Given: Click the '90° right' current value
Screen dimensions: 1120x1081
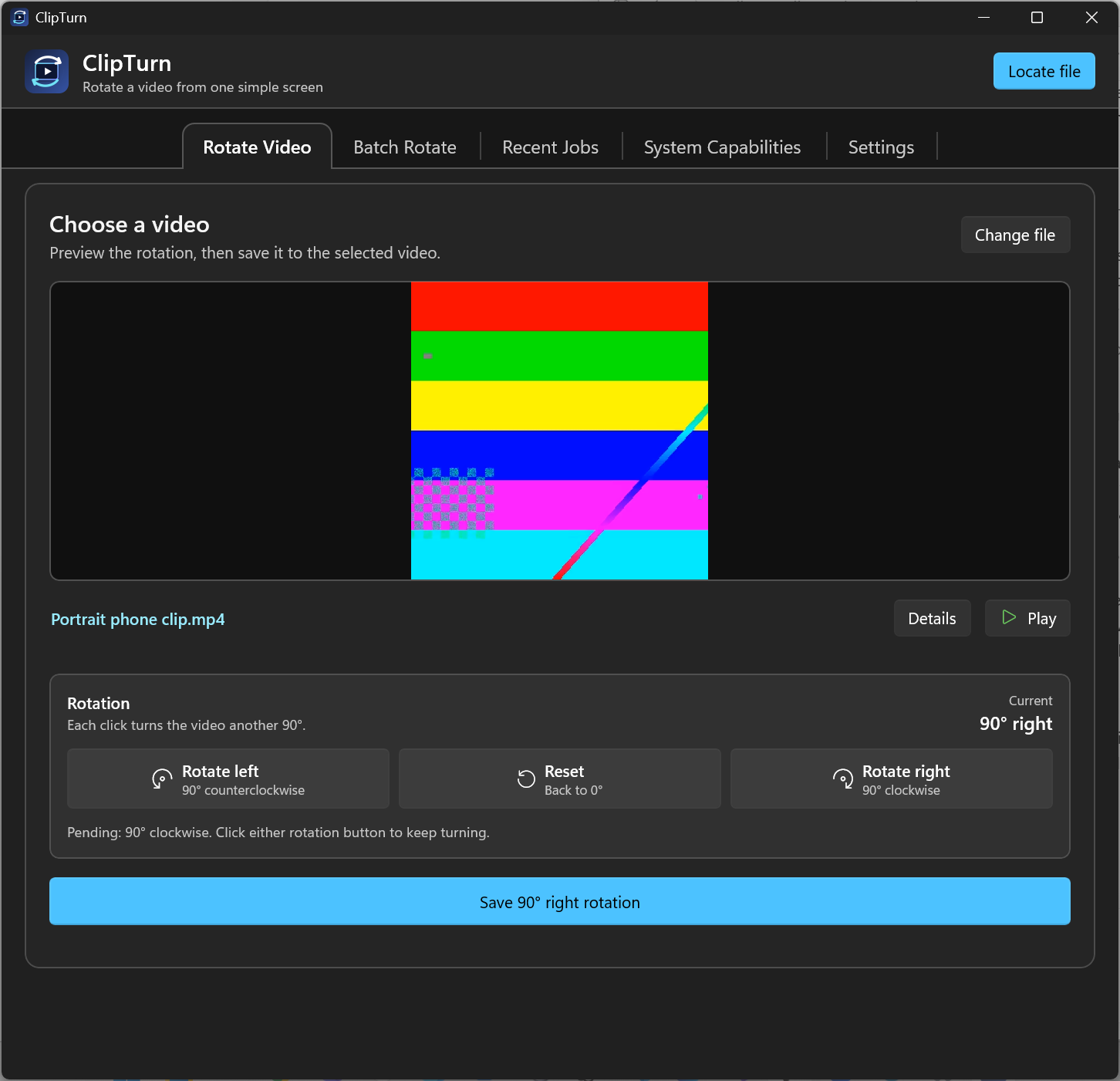Looking at the screenshot, I should (x=1016, y=724).
